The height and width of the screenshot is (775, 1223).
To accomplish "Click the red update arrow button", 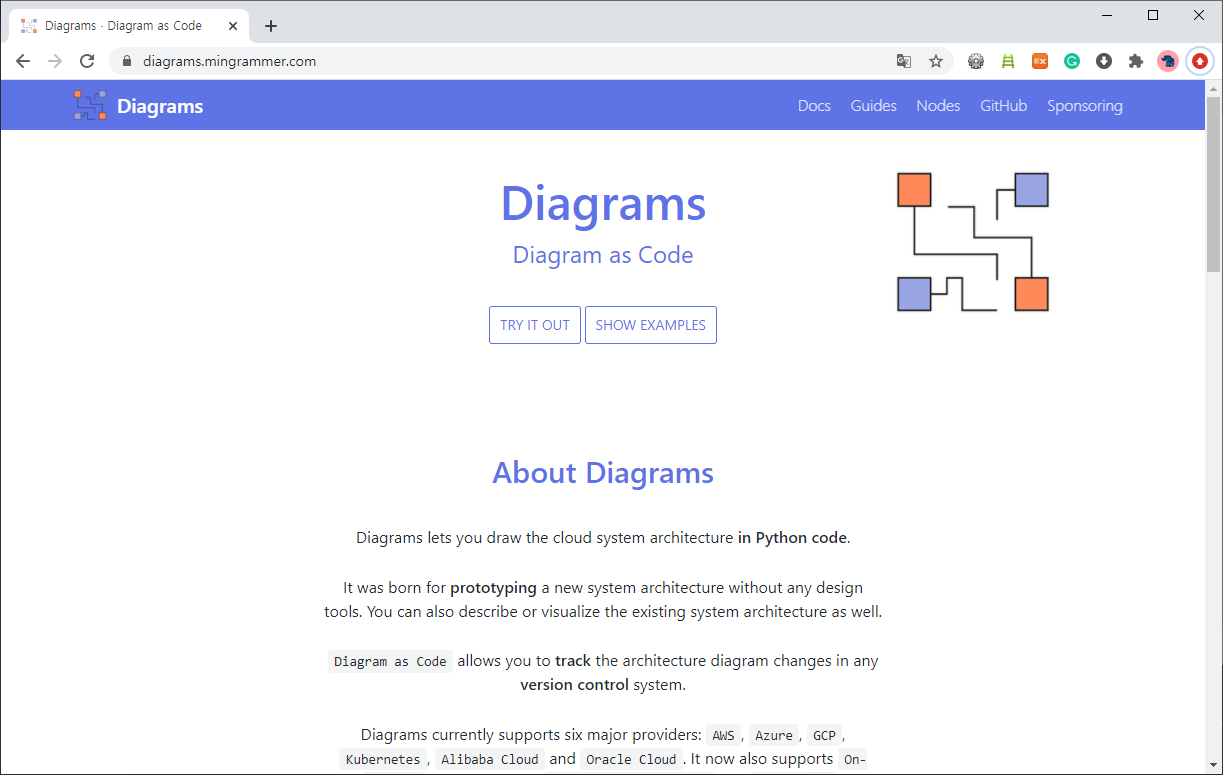I will click(1200, 61).
